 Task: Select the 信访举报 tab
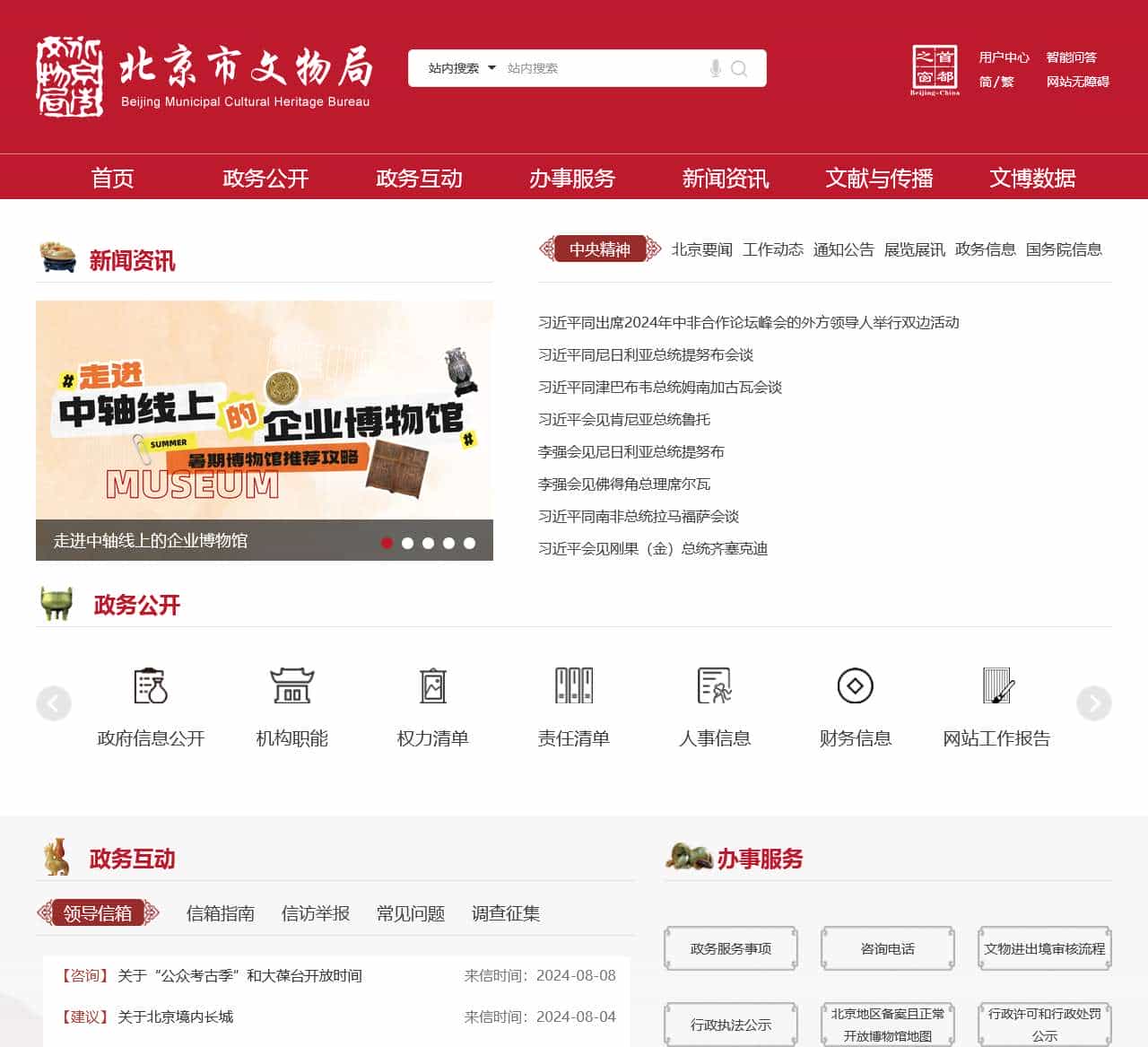click(x=316, y=913)
